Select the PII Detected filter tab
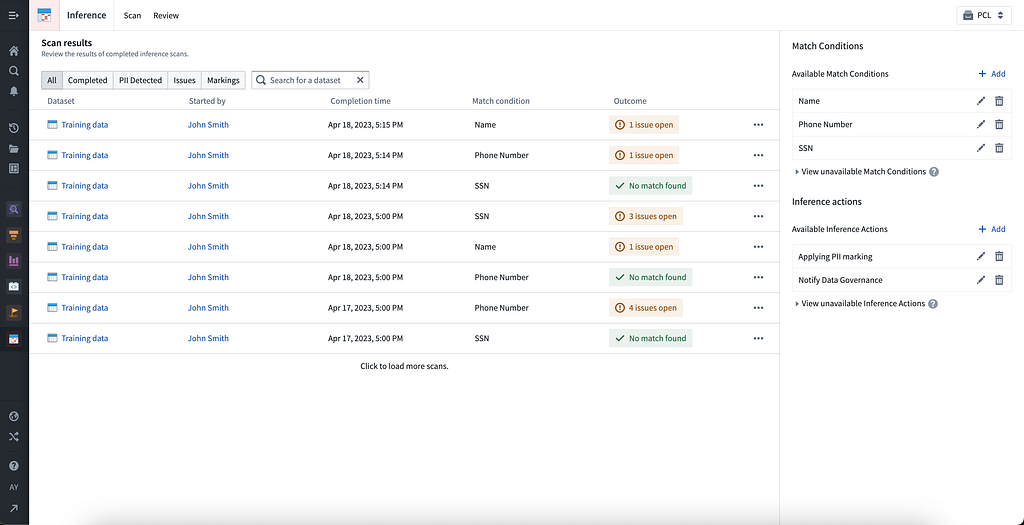The image size is (1024, 525). tap(140, 80)
